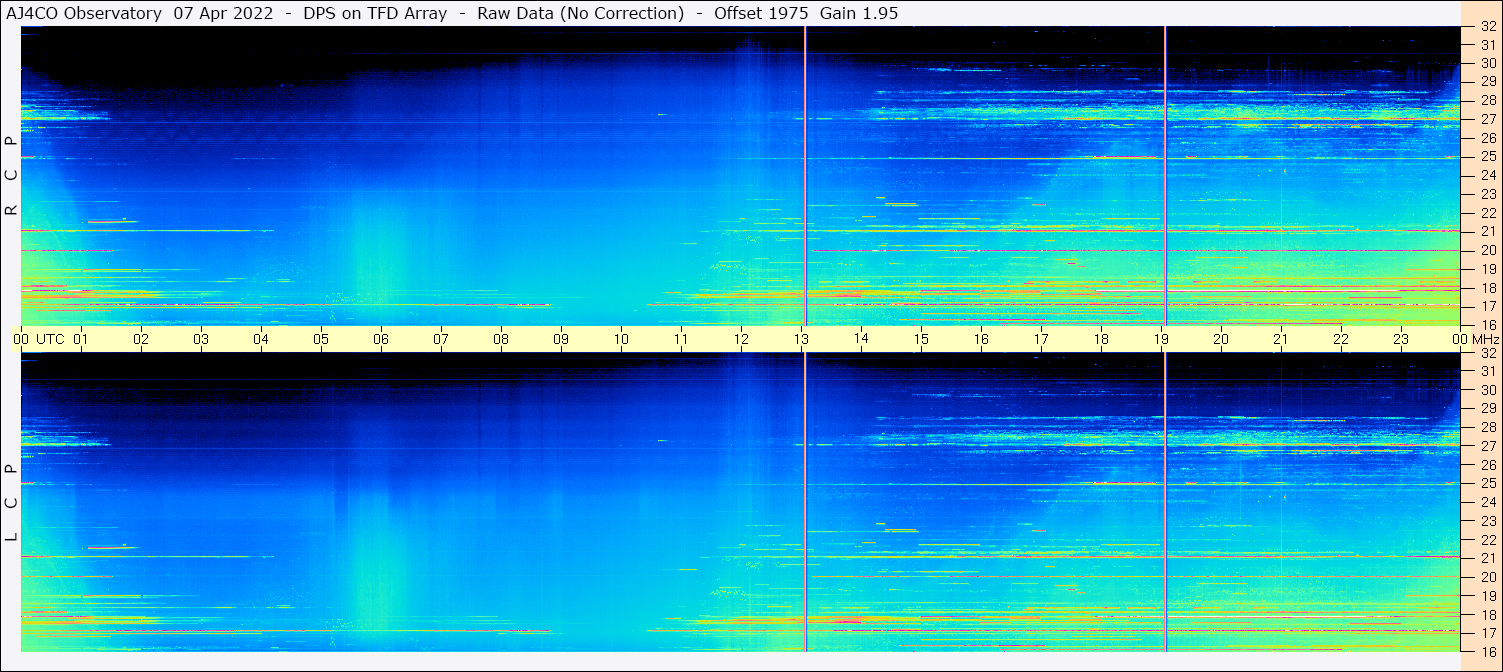Select the 27 MHz tick of LCP panel
This screenshot has height=672, width=1503.
click(1488, 446)
